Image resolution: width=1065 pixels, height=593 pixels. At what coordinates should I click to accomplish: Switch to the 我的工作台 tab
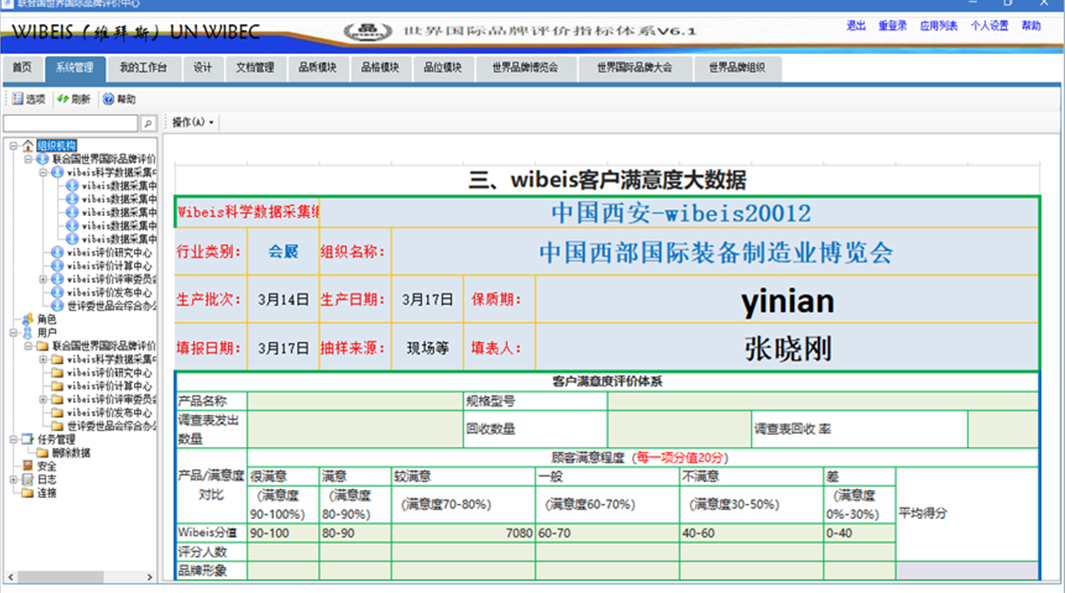point(143,68)
